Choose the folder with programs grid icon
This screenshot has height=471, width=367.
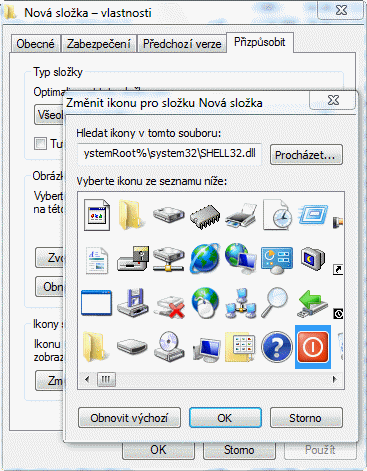click(240, 347)
